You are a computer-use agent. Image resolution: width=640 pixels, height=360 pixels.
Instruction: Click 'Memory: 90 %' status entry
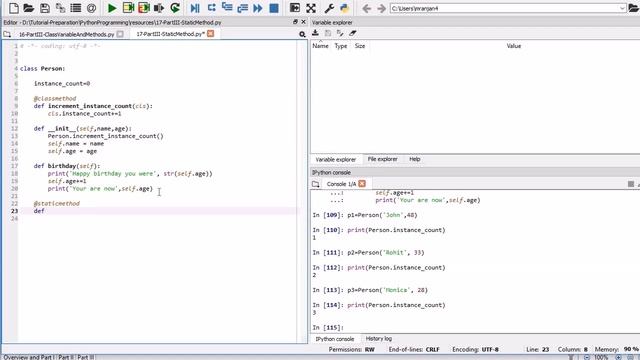pyautogui.click(x=617, y=349)
